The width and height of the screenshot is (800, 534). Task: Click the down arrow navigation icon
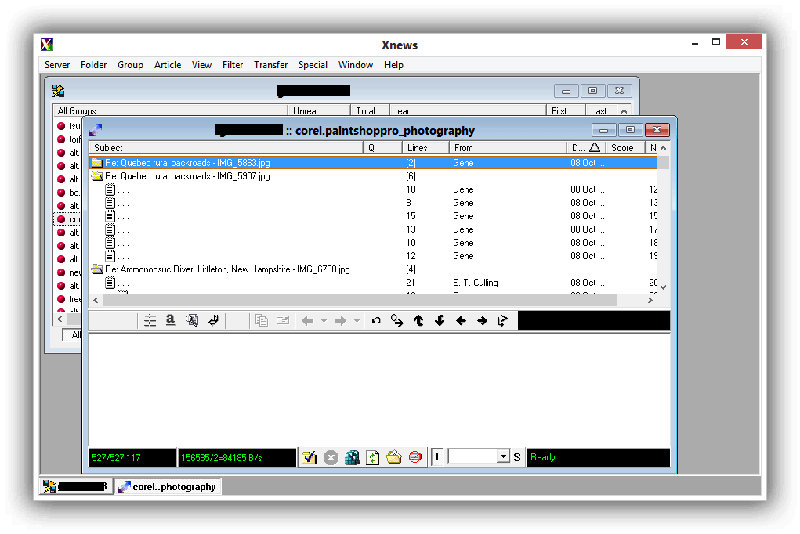click(x=439, y=321)
